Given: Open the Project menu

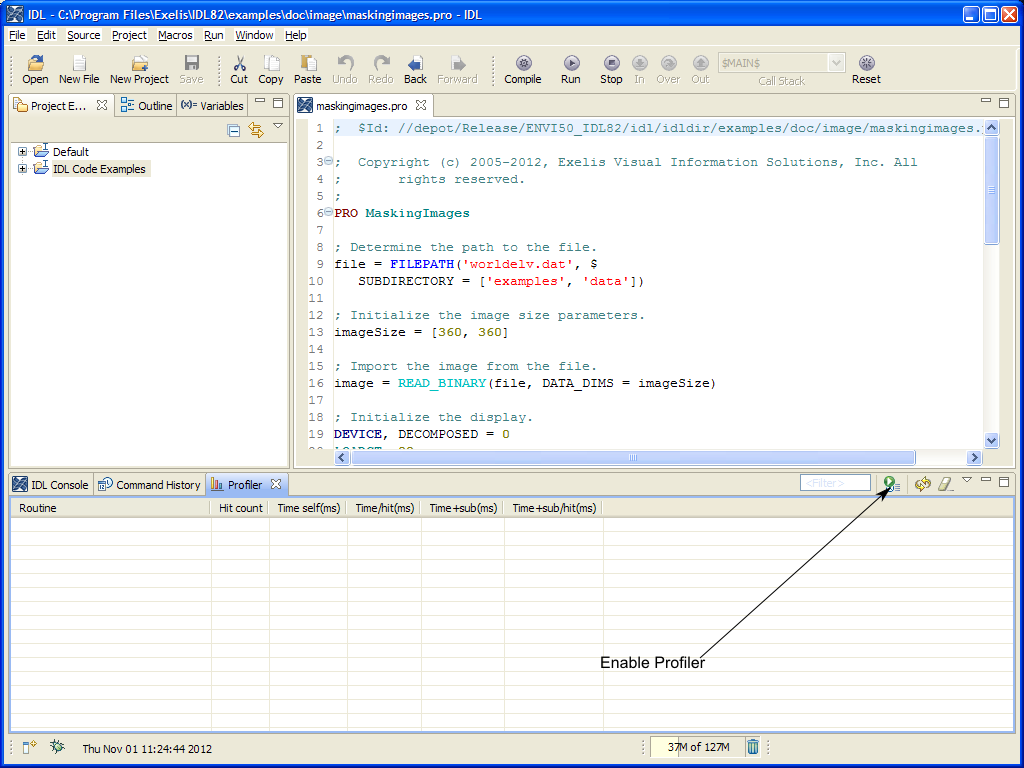Looking at the screenshot, I should point(129,35).
